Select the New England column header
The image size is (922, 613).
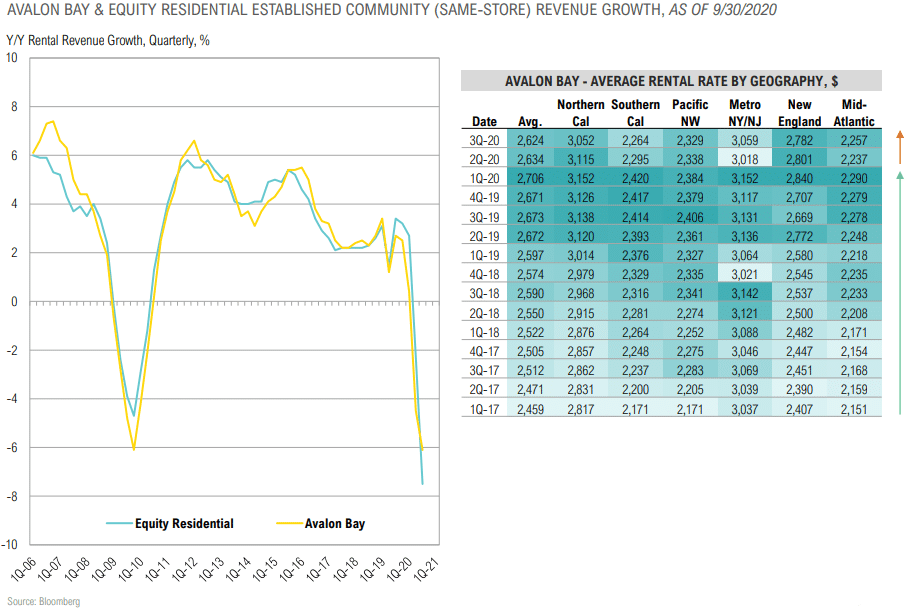pyautogui.click(x=799, y=113)
